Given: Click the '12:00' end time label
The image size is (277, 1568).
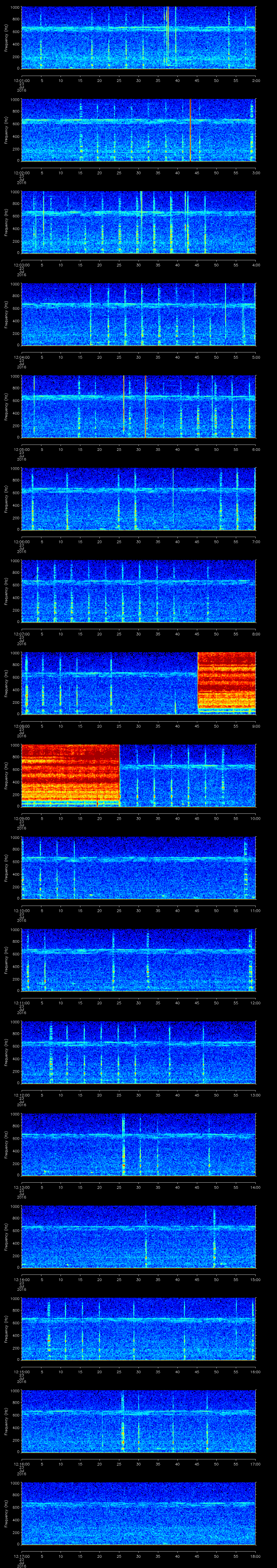Looking at the screenshot, I should pyautogui.click(x=256, y=1003).
